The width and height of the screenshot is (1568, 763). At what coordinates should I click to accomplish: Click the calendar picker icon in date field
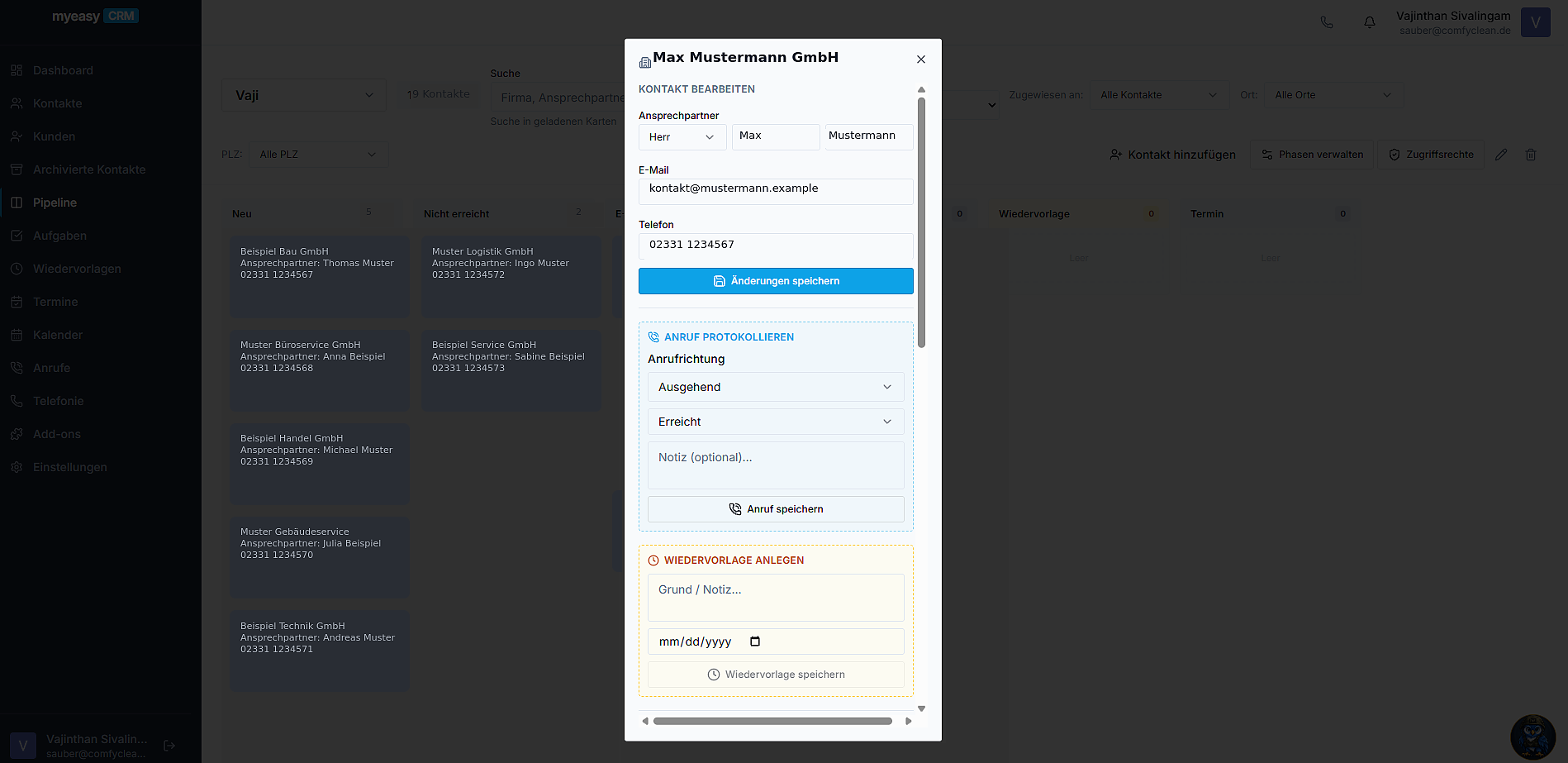pyautogui.click(x=755, y=641)
